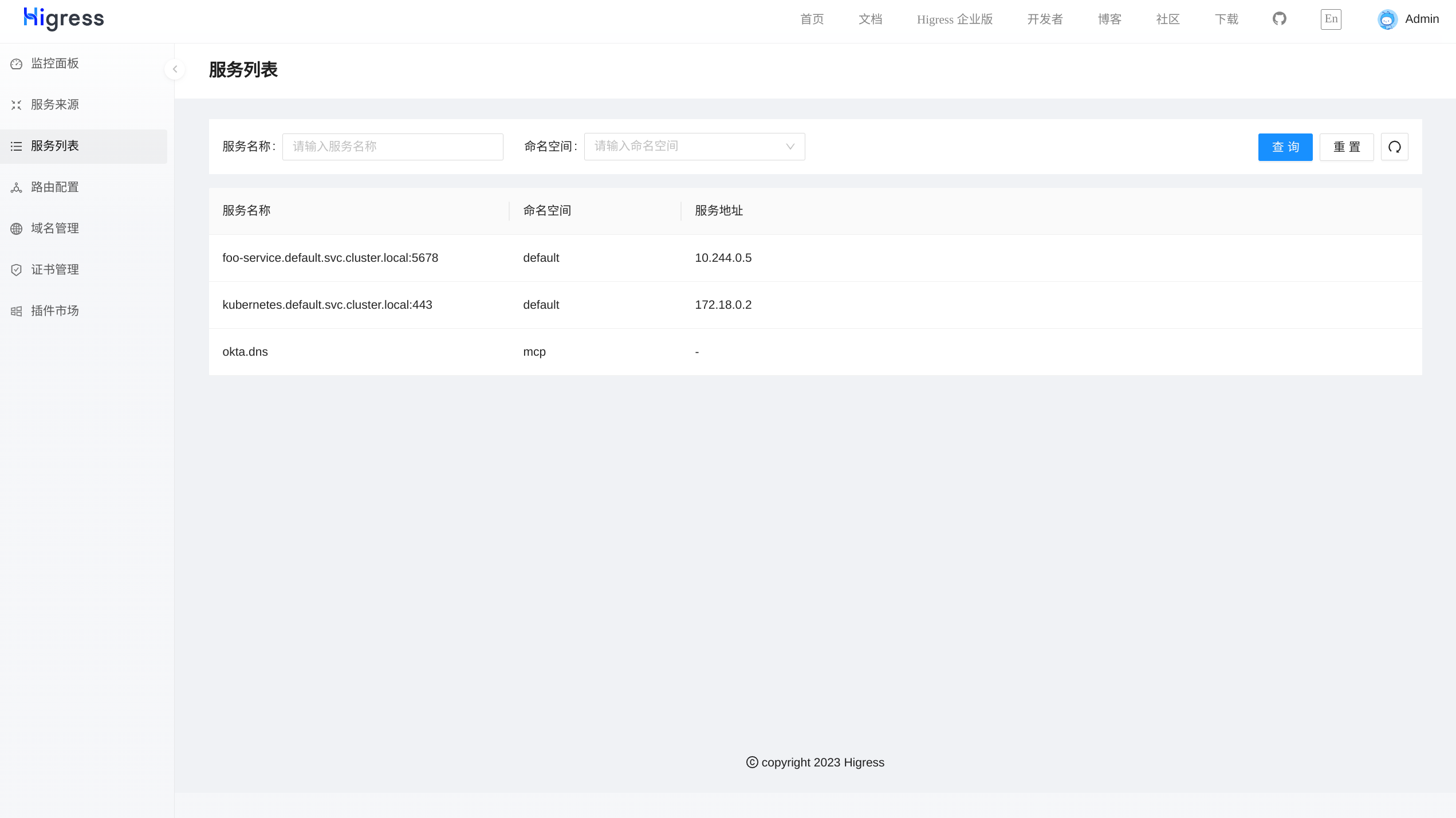Click the Admin avatar icon
The image size is (1456, 818).
pyautogui.click(x=1387, y=19)
